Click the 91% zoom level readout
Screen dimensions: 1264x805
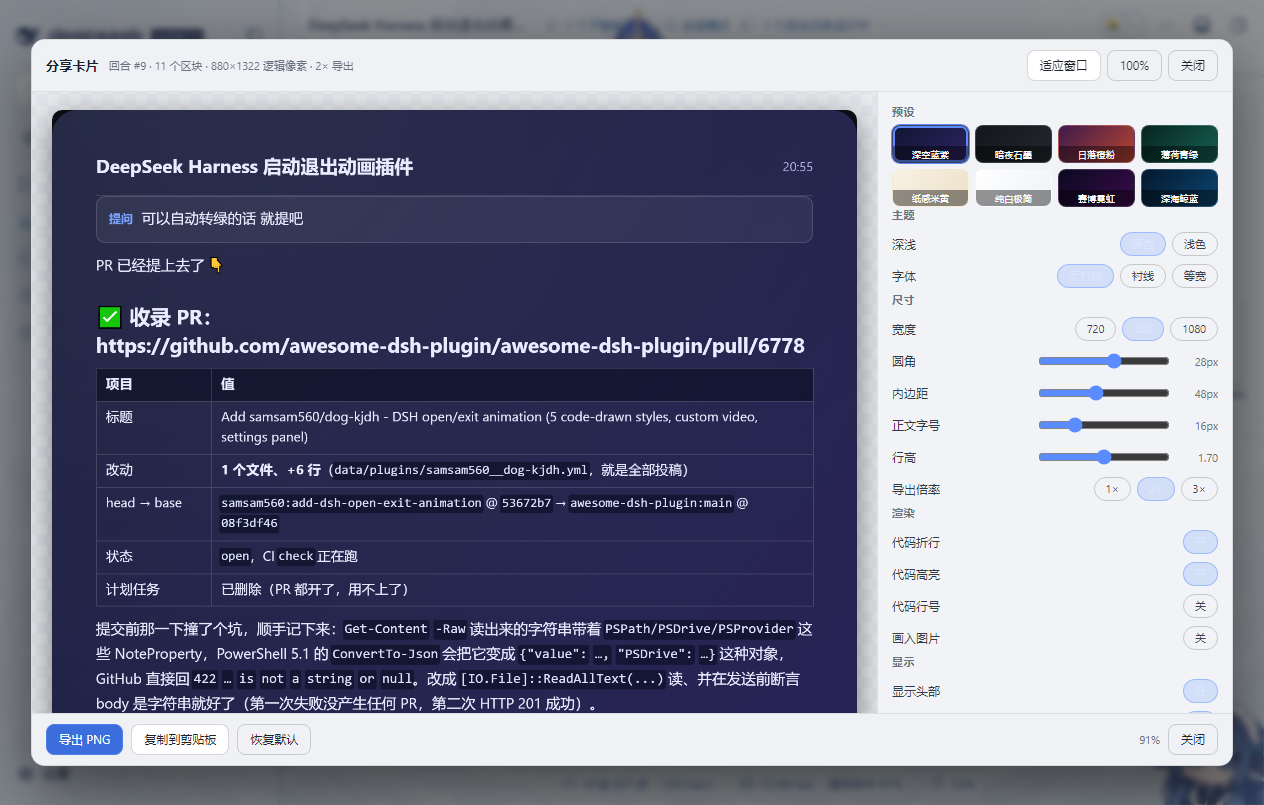click(x=1149, y=740)
